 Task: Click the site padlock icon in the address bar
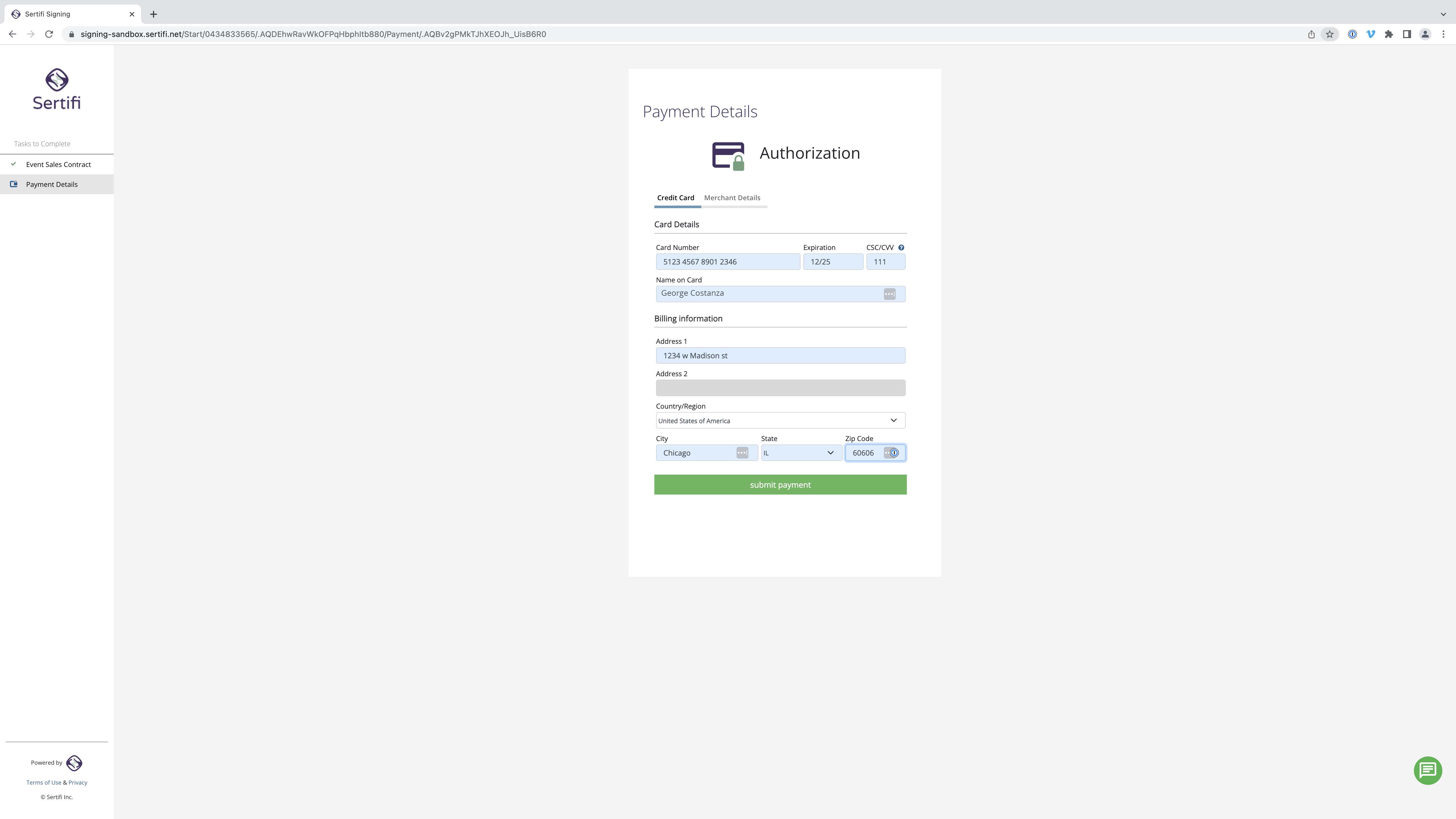pyautogui.click(x=71, y=34)
